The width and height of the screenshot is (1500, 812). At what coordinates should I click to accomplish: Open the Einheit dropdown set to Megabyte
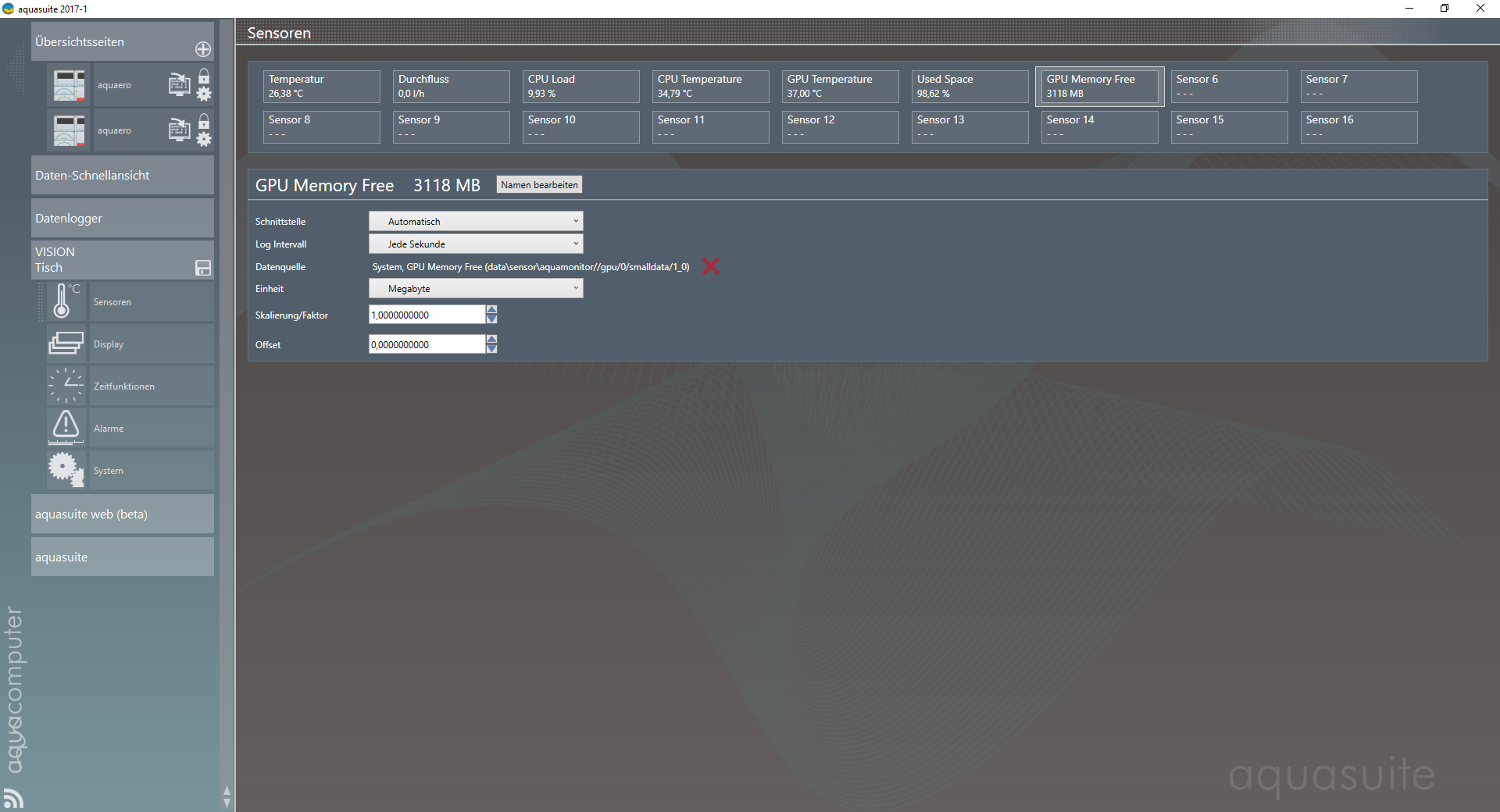[x=476, y=288]
